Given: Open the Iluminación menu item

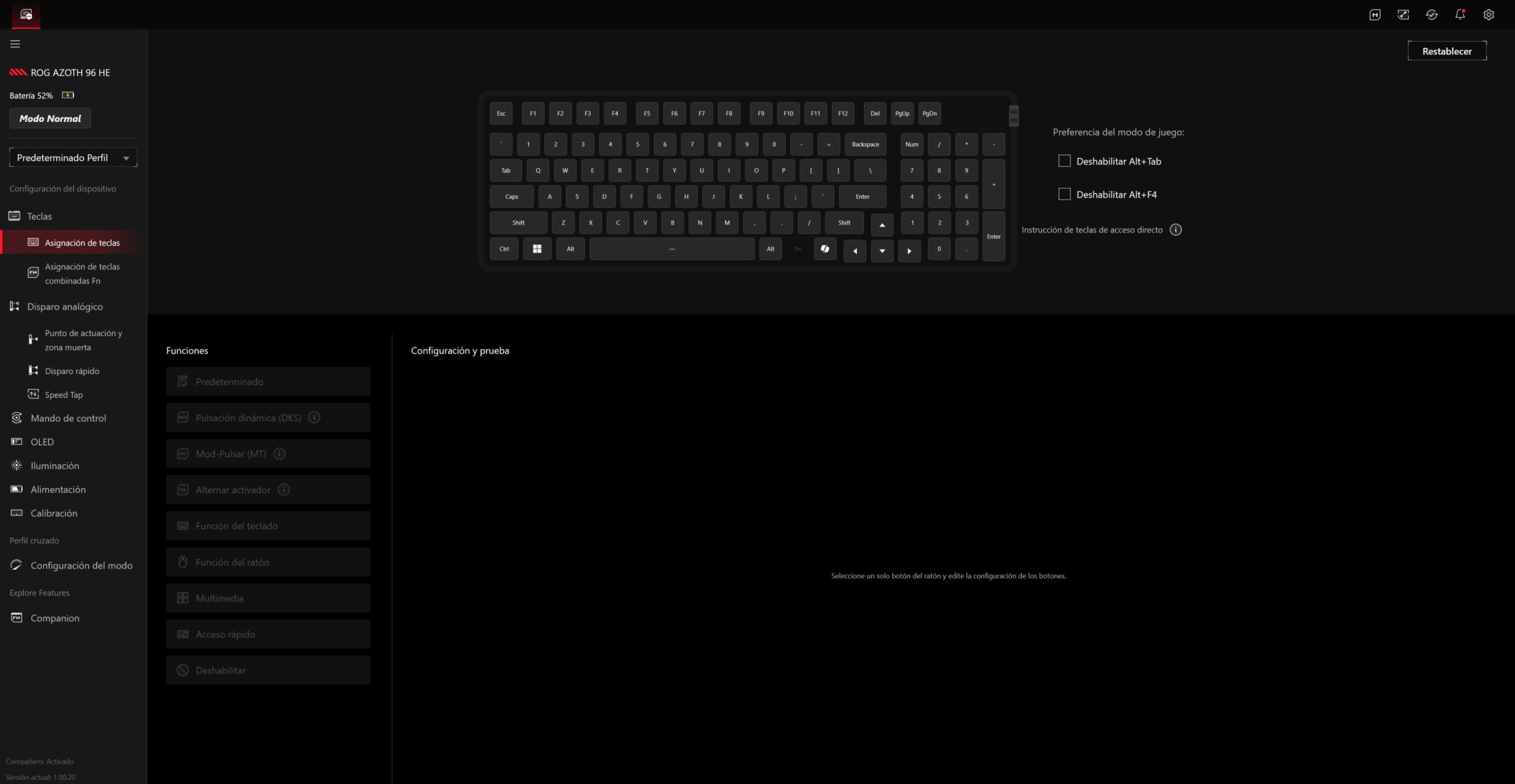Looking at the screenshot, I should pyautogui.click(x=54, y=466).
